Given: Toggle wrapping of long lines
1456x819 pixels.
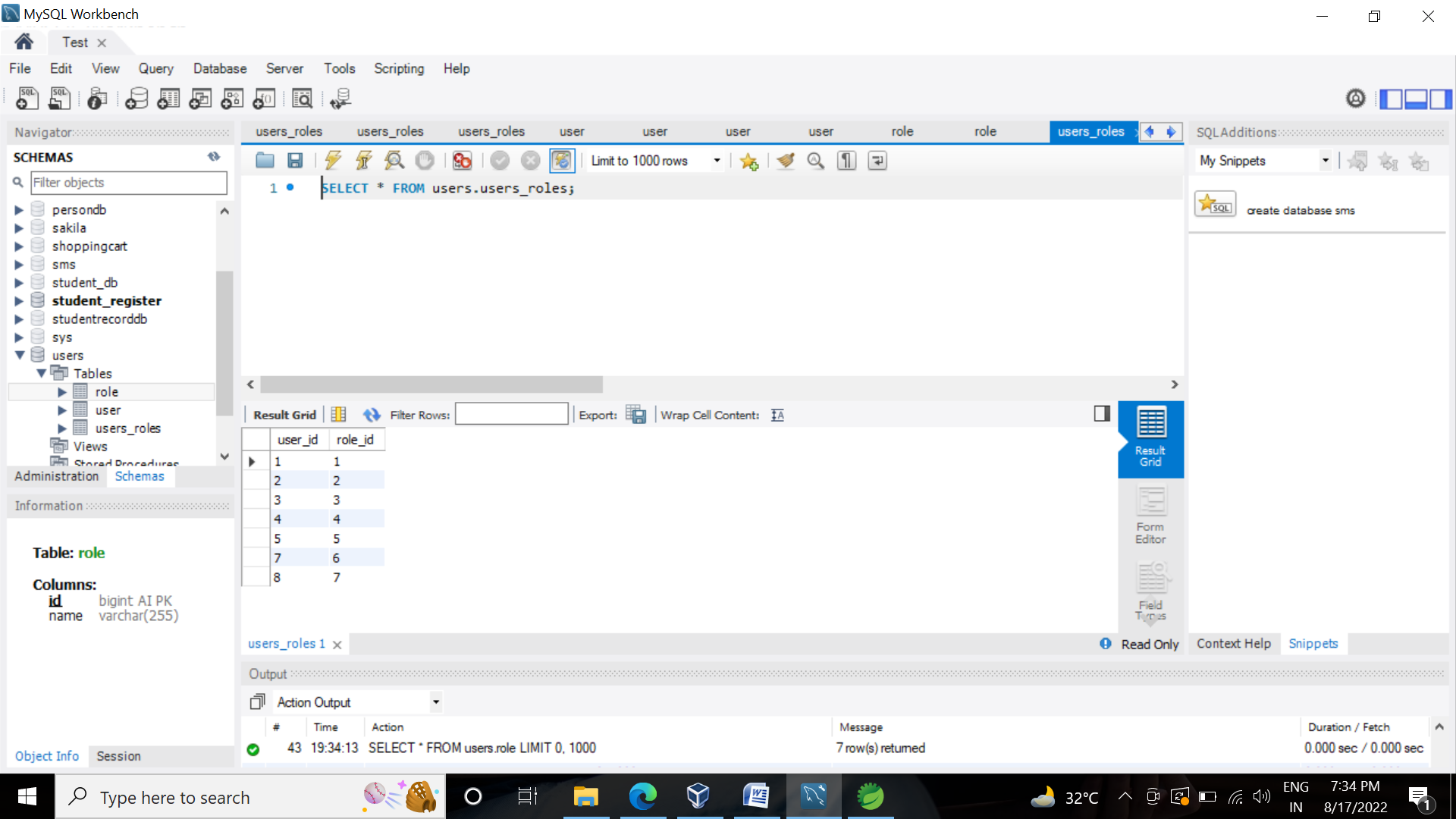Looking at the screenshot, I should pyautogui.click(x=877, y=160).
